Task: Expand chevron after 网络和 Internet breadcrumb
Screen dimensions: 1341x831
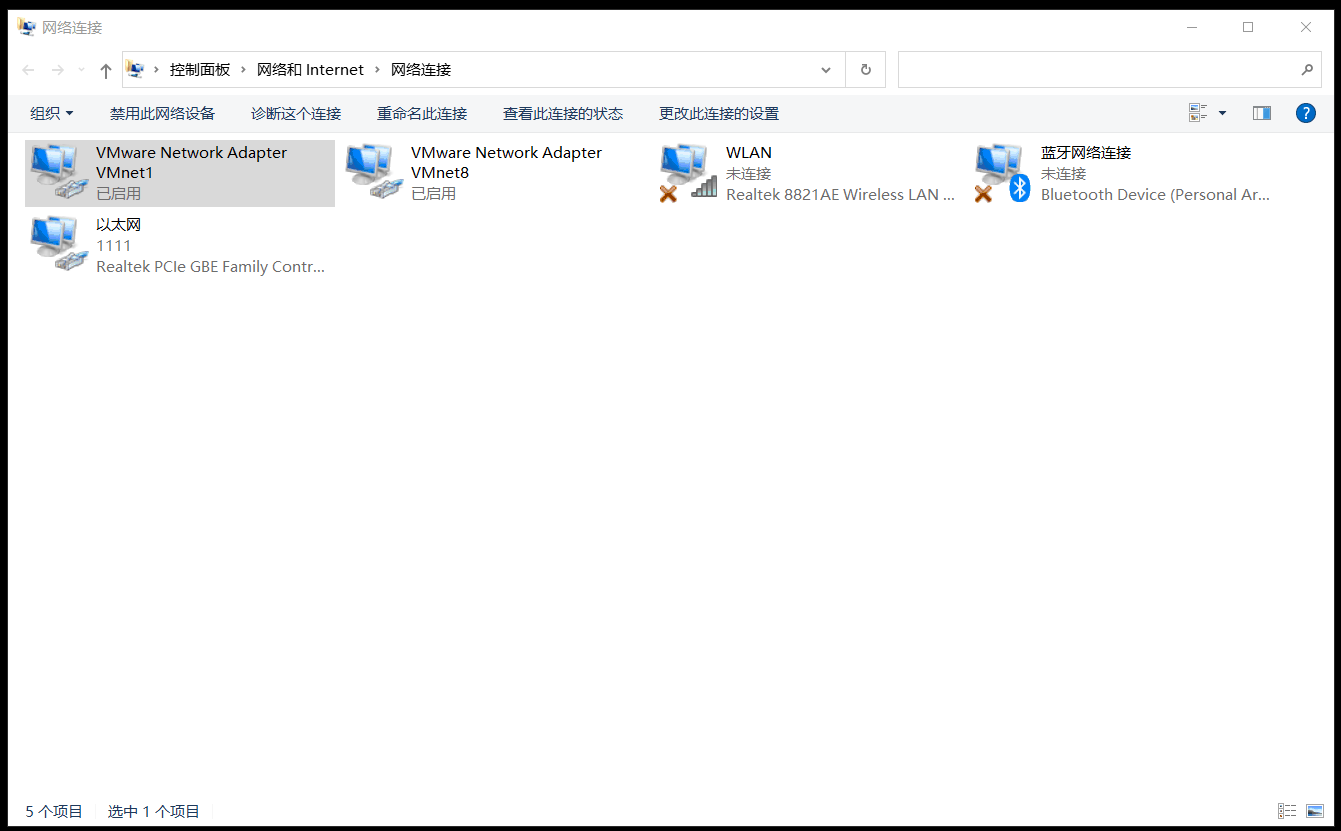Action: pyautogui.click(x=377, y=70)
